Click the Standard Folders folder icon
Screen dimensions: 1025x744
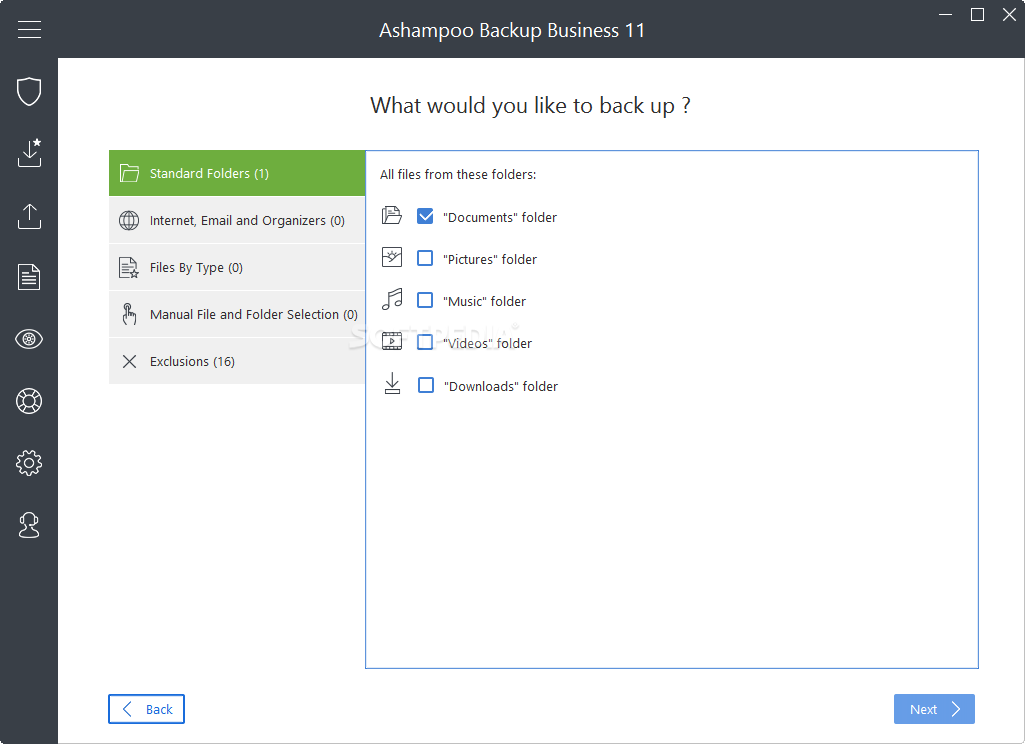click(129, 173)
